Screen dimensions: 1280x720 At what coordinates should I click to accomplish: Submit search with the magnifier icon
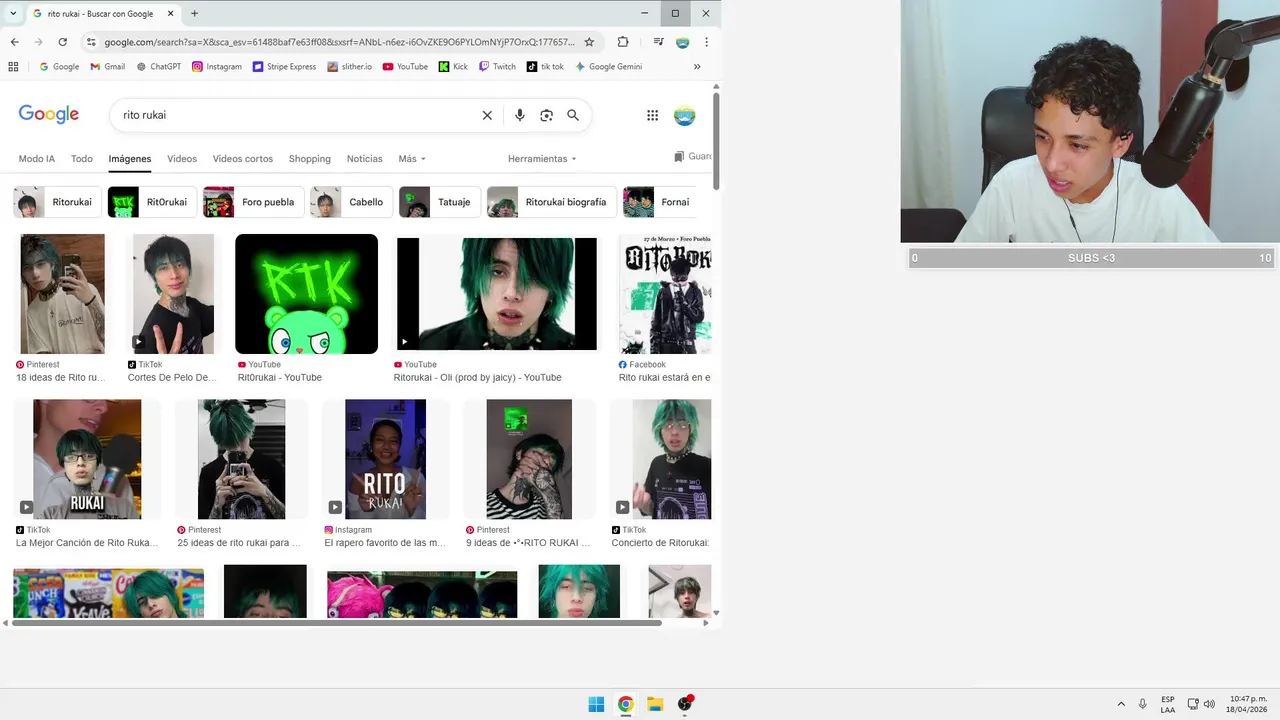(x=573, y=115)
